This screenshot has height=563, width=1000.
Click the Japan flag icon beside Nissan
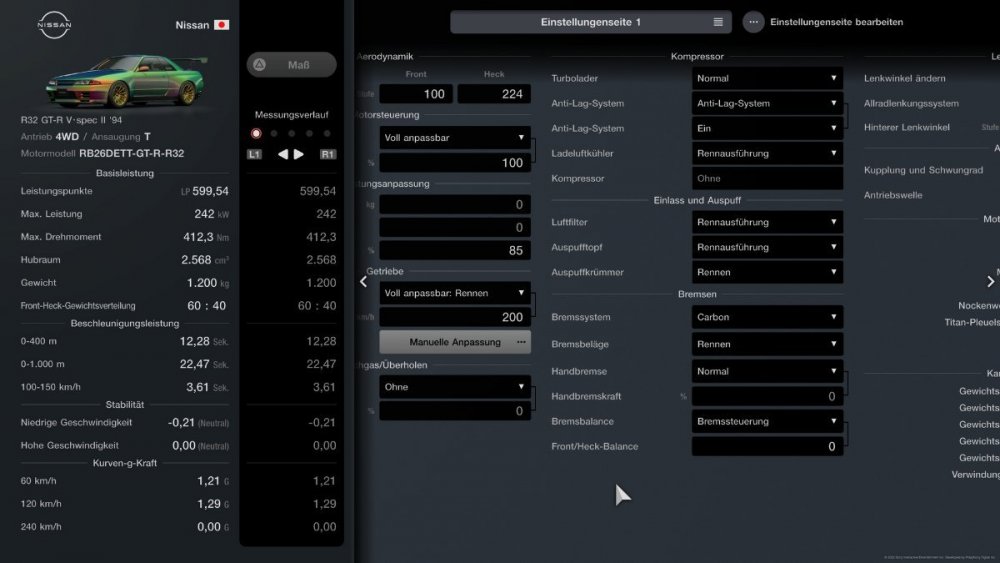[x=221, y=25]
